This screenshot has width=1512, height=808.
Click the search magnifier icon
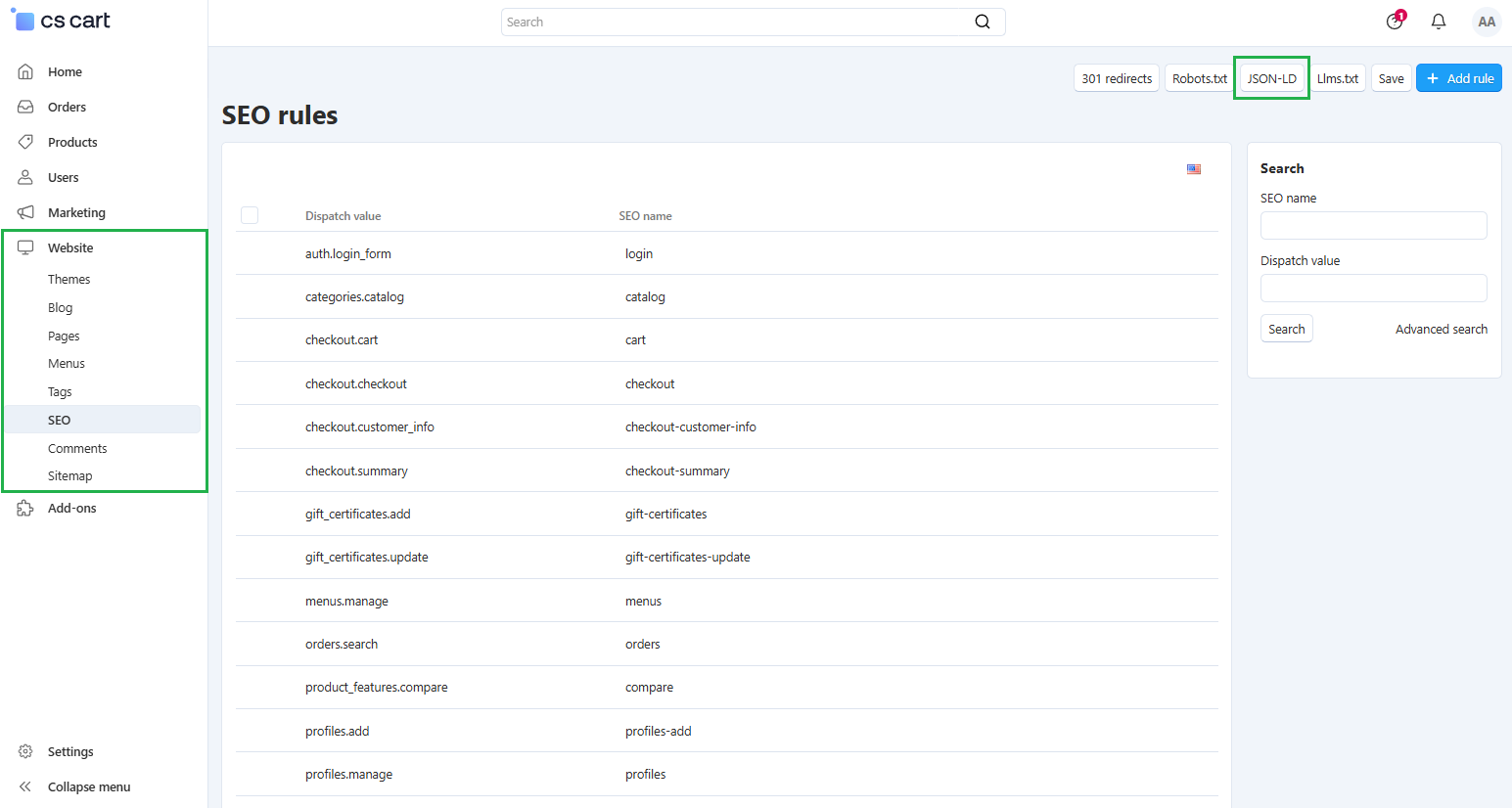(x=983, y=22)
